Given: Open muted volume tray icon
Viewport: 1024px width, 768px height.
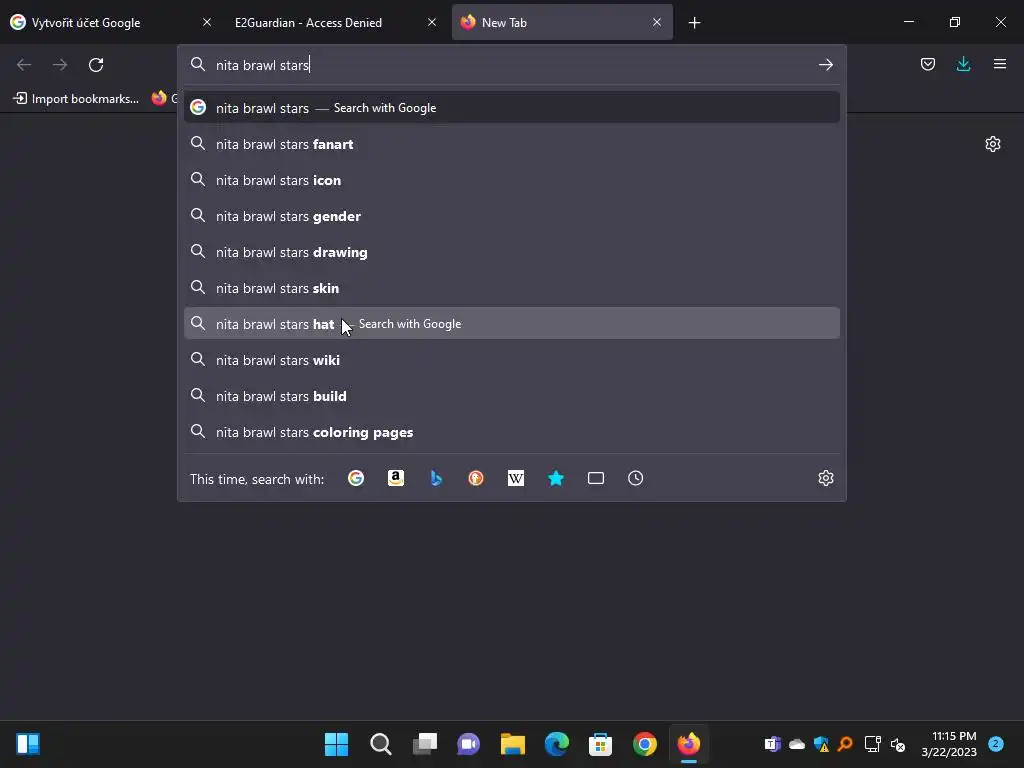Looking at the screenshot, I should tap(897, 744).
